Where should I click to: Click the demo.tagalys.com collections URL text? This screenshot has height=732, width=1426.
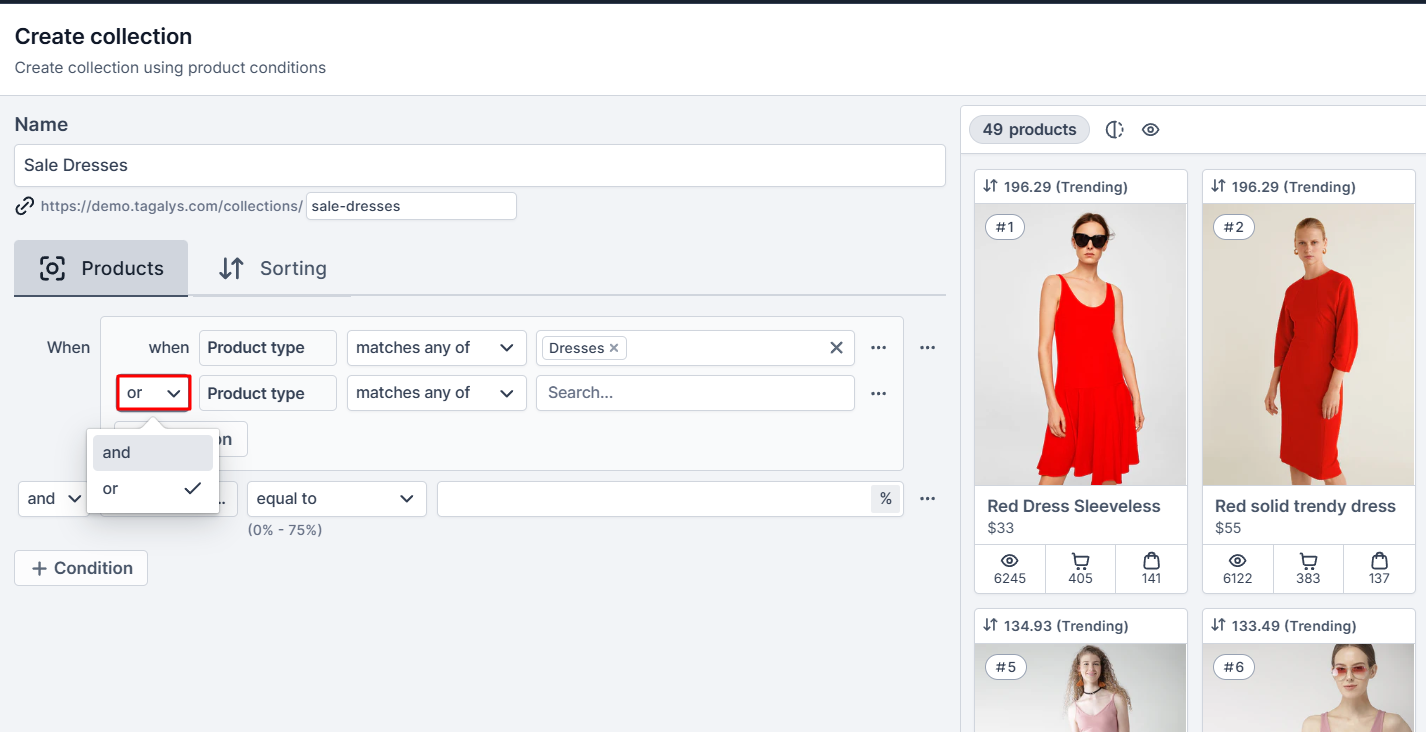click(x=171, y=206)
